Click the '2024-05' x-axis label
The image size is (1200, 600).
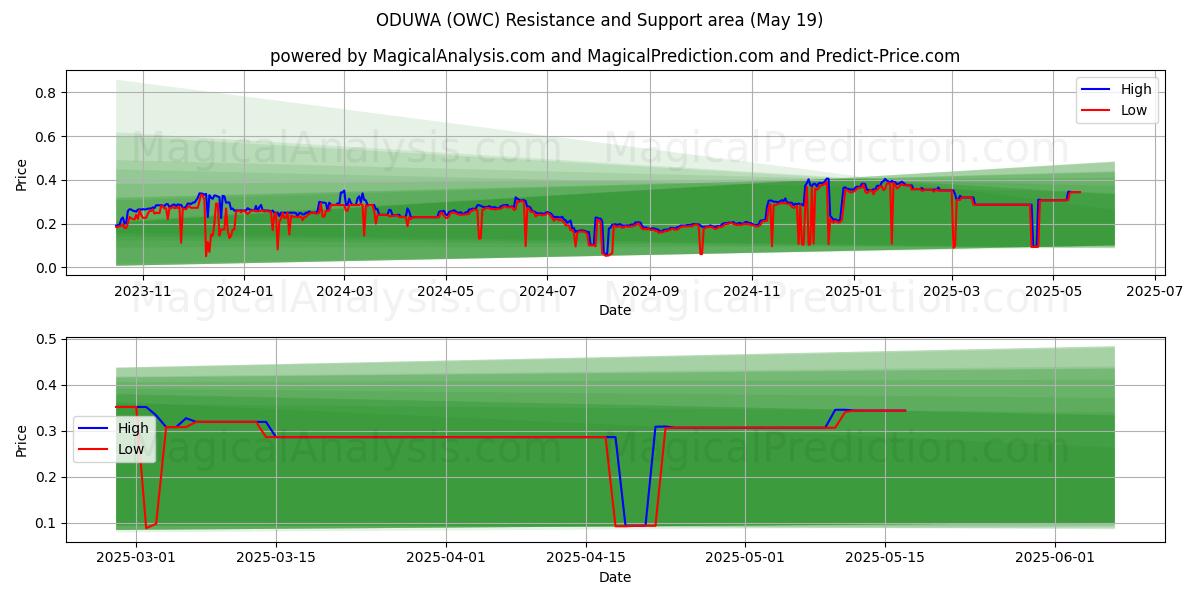(x=446, y=290)
